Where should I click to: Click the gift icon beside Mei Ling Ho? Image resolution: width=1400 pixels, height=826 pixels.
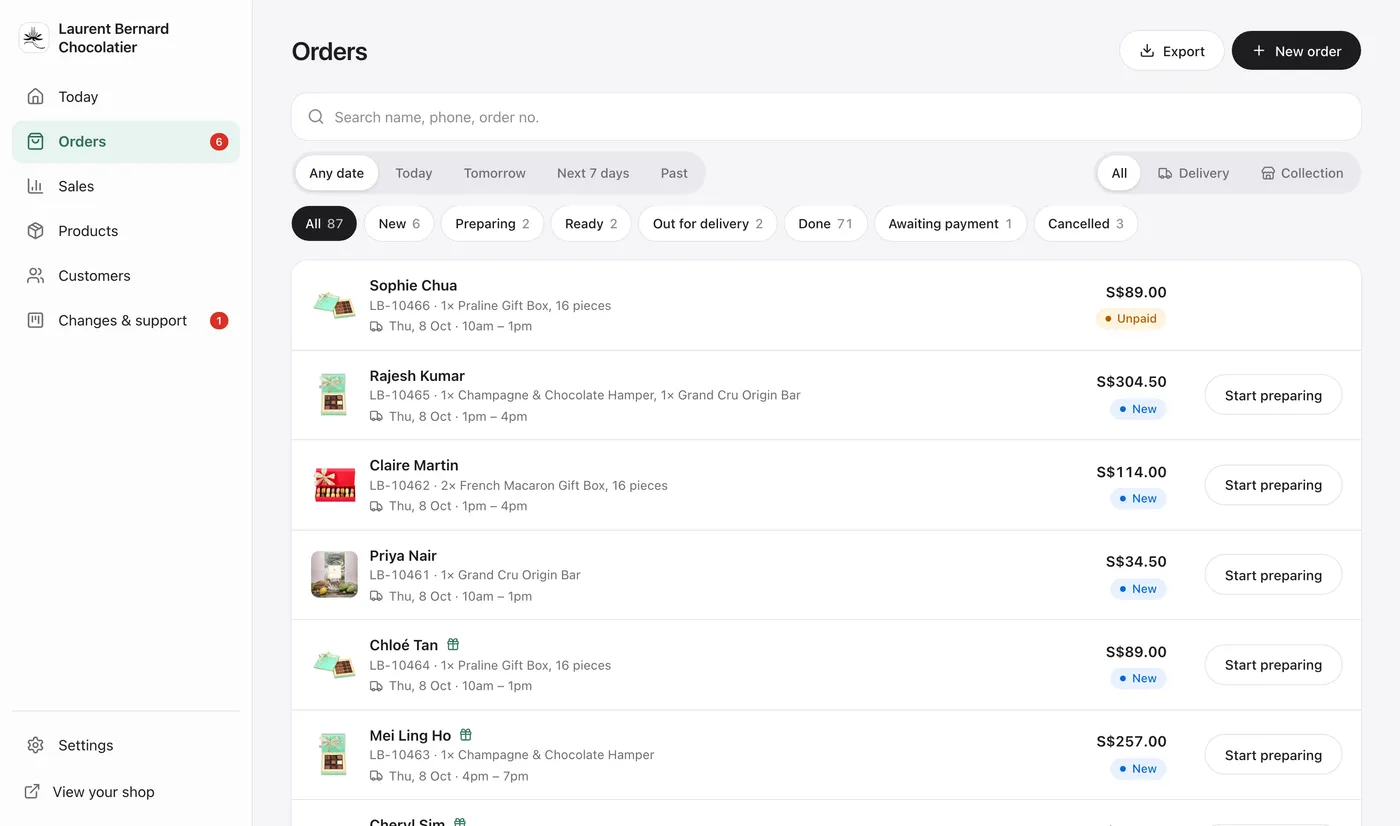coord(466,735)
